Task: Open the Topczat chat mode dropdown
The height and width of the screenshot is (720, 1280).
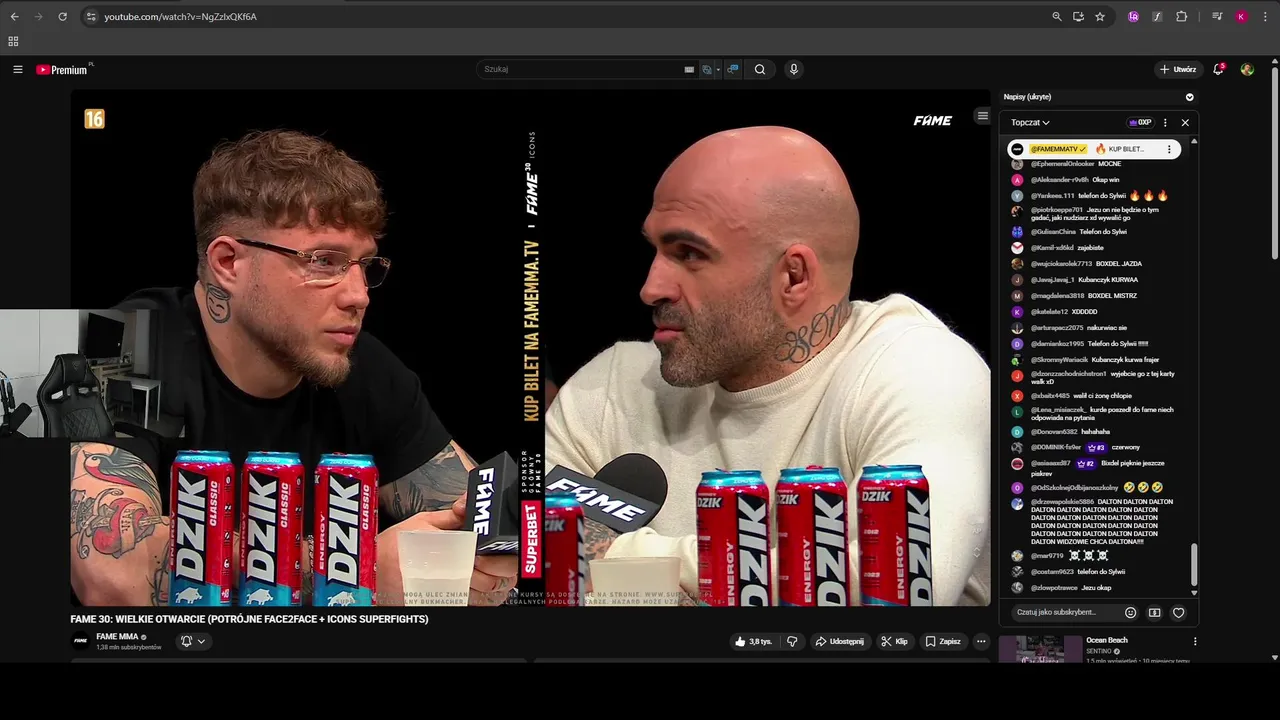Action: [1030, 122]
